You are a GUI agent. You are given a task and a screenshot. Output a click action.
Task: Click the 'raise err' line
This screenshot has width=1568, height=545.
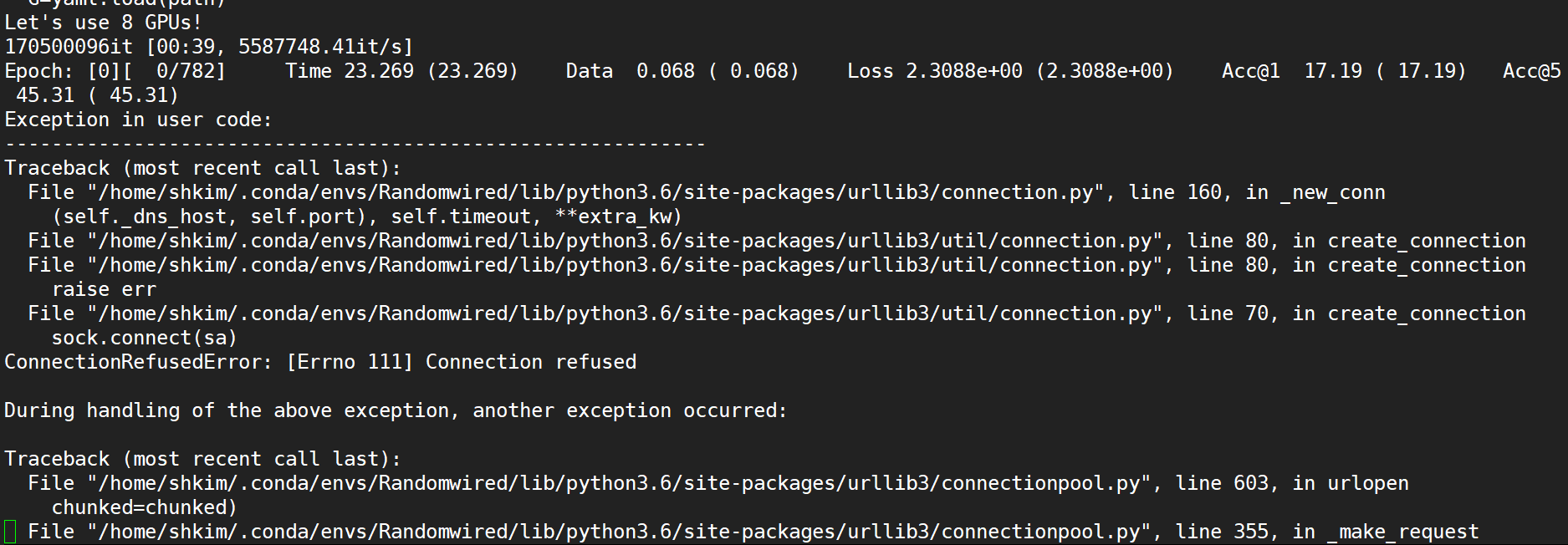(x=104, y=289)
